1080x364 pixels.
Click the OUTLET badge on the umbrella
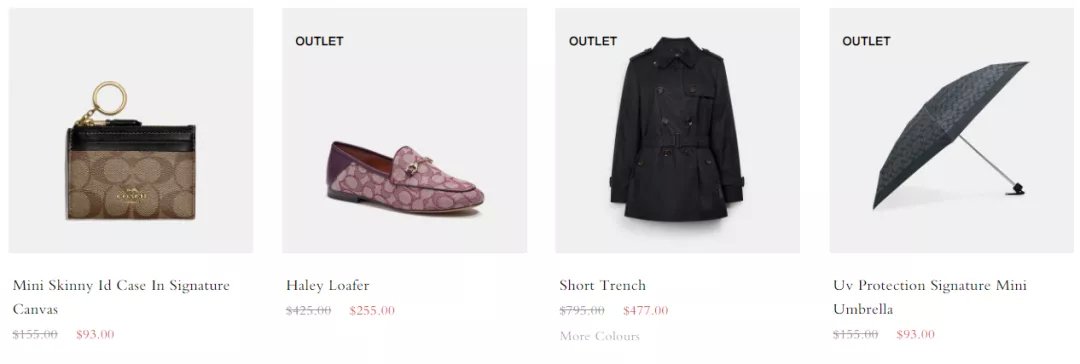click(866, 41)
